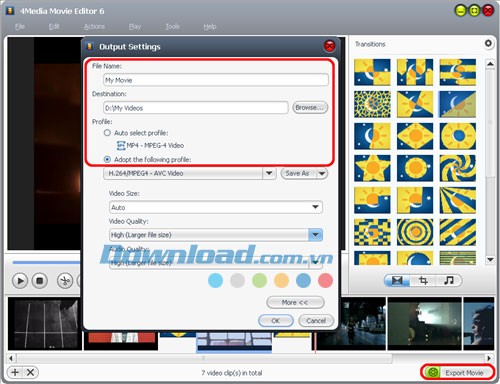Click the Browse button for destination
500x384 pixels.
point(310,108)
